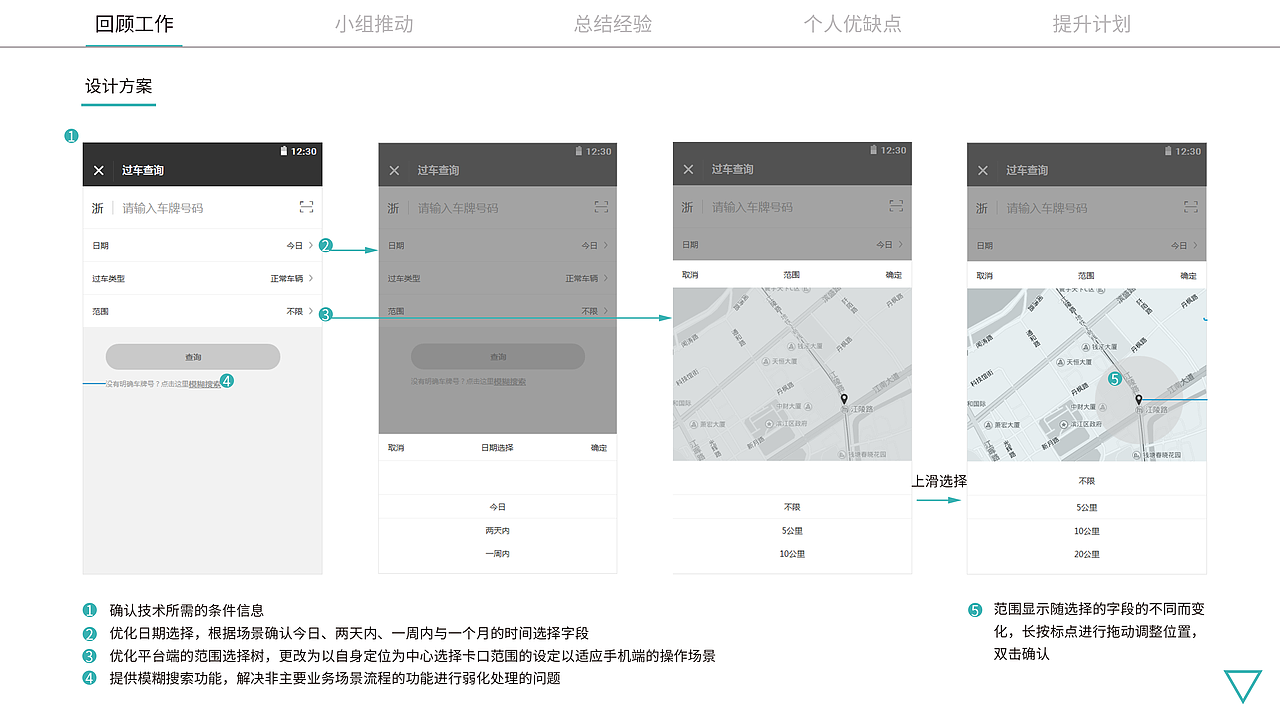Tap the plate scan icon on first mockup
The image size is (1280, 720).
coord(306,207)
